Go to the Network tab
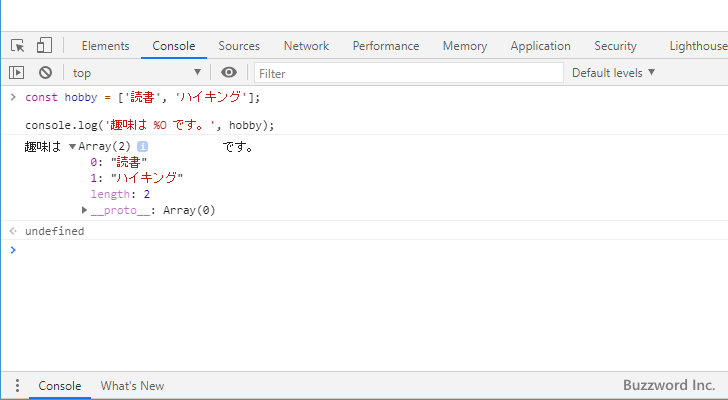Viewport: 728px width, 400px height. [306, 46]
